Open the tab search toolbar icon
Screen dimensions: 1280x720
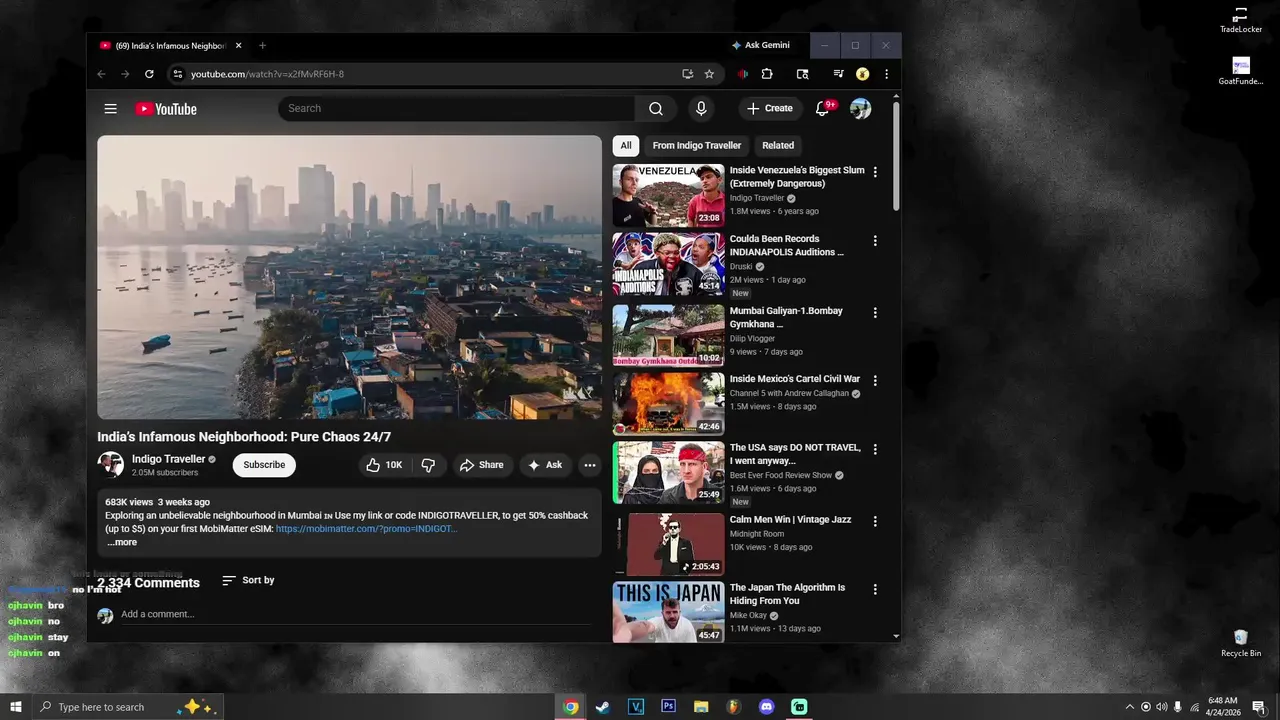(x=802, y=74)
